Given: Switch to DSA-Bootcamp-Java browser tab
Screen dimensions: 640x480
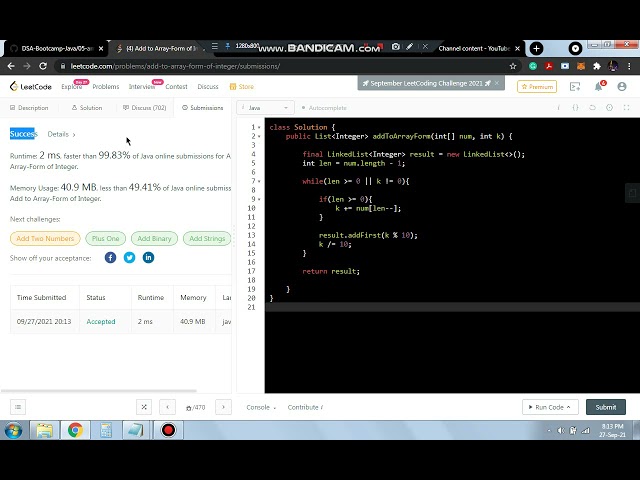Looking at the screenshot, I should 57,49.
